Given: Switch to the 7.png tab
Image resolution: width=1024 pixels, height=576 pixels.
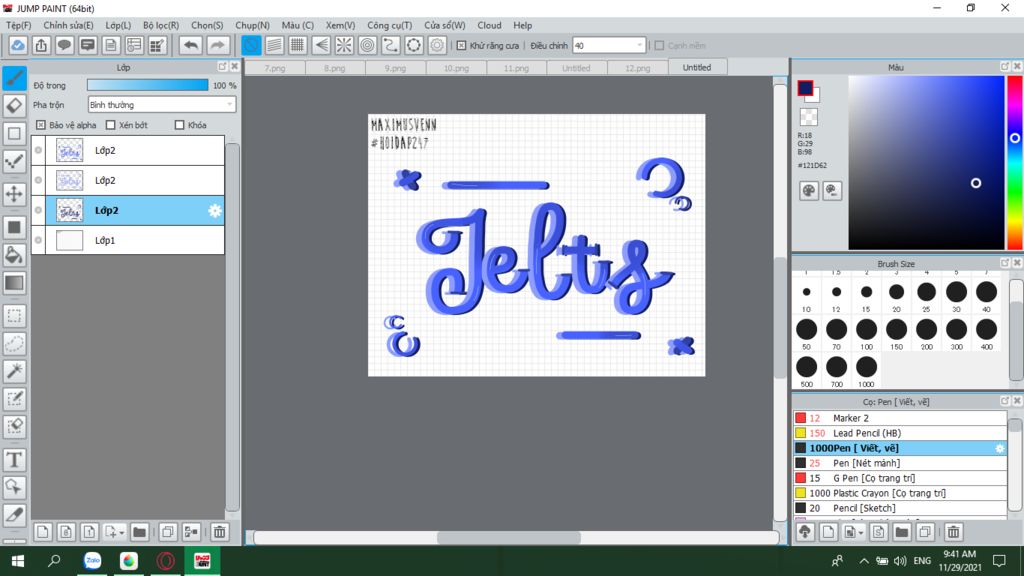Looking at the screenshot, I should coord(275,68).
